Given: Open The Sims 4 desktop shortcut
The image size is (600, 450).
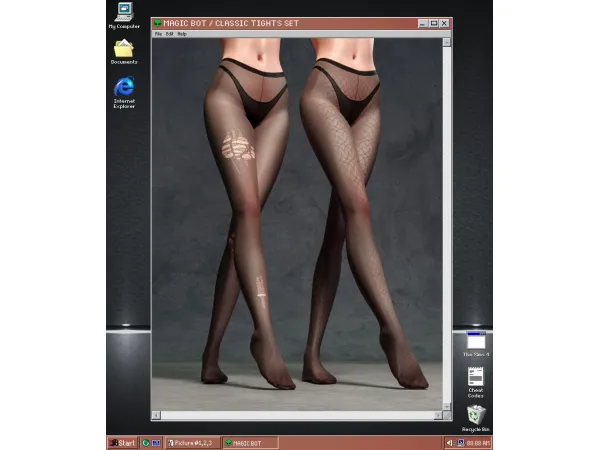Looking at the screenshot, I should (476, 344).
